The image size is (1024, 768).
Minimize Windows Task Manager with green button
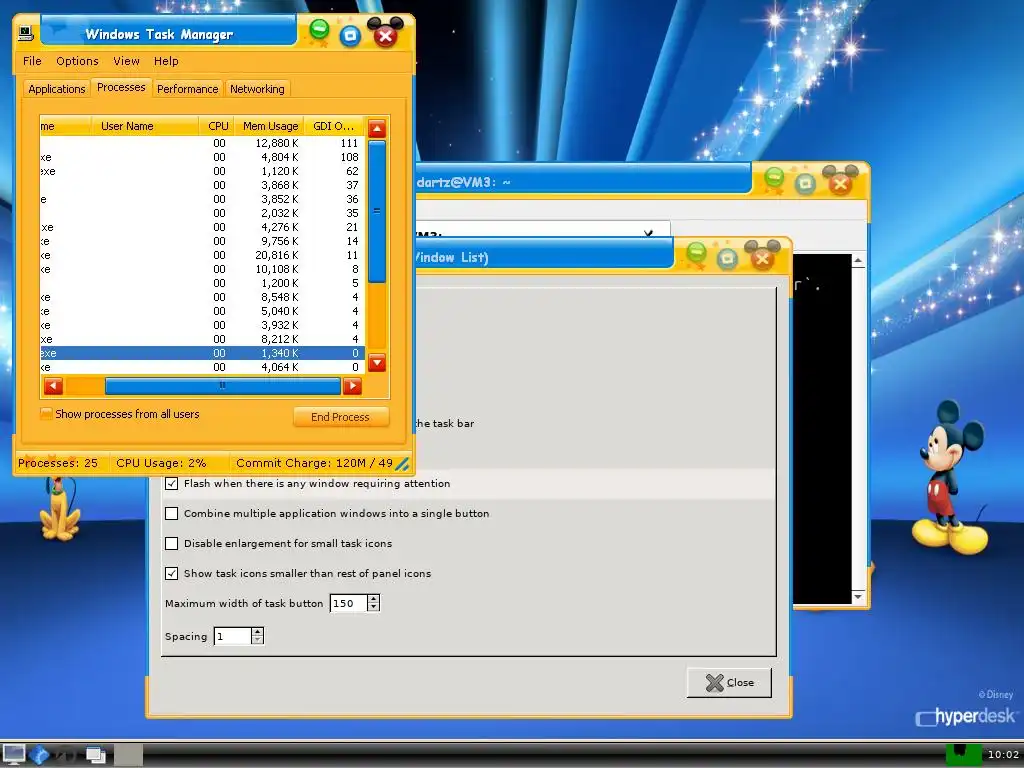(319, 29)
